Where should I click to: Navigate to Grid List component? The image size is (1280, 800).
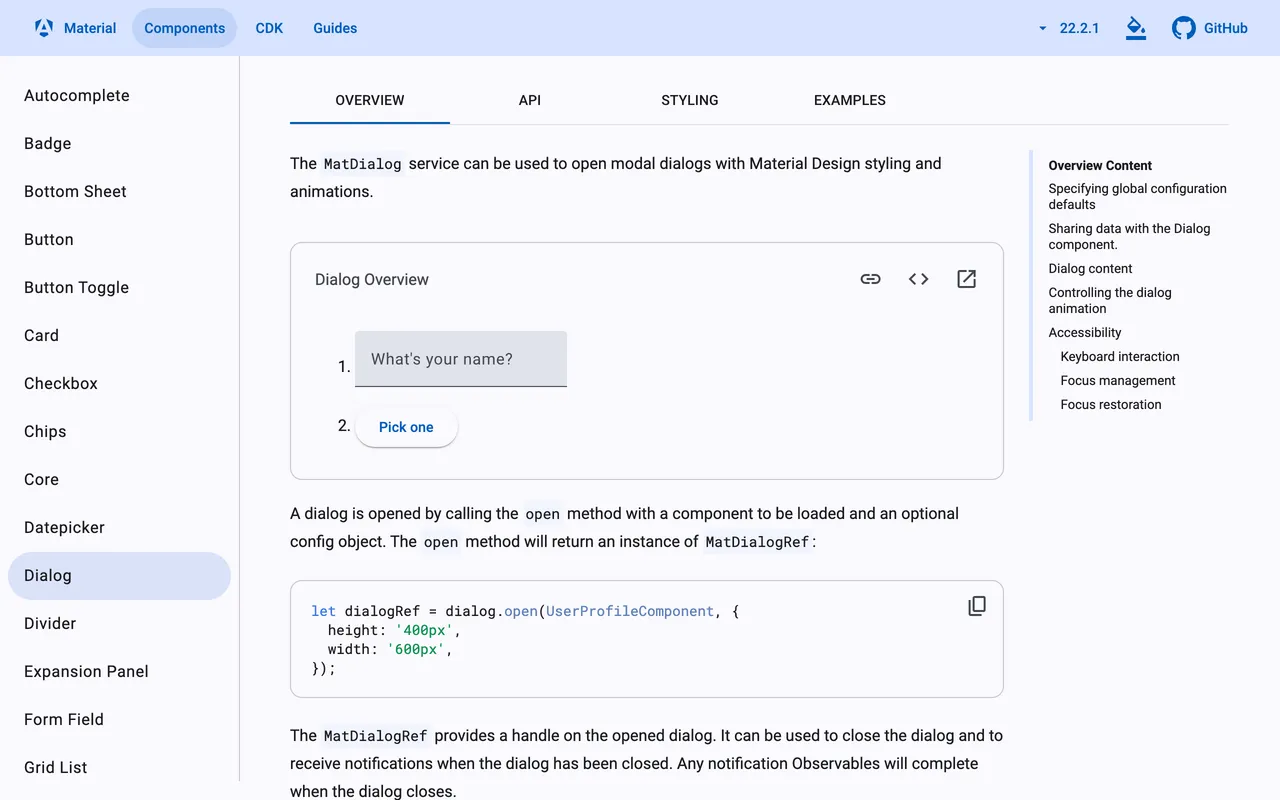click(119, 768)
